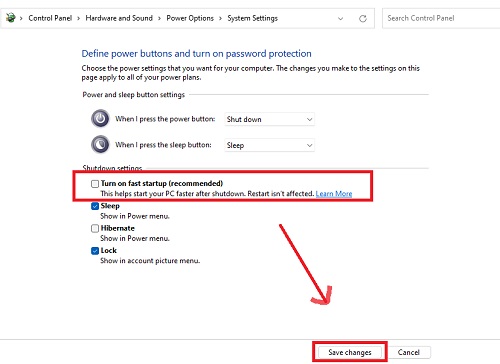500x364 pixels.
Task: Check the Hibernate checkbox
Action: pos(95,228)
